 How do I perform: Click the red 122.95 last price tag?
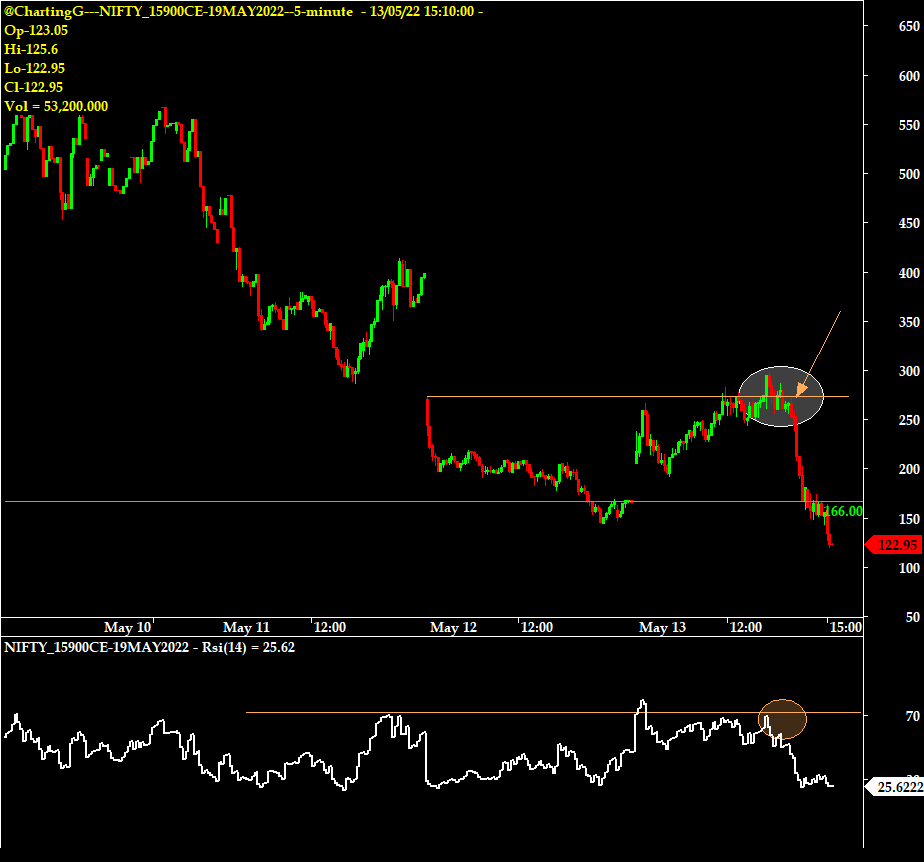(x=894, y=545)
